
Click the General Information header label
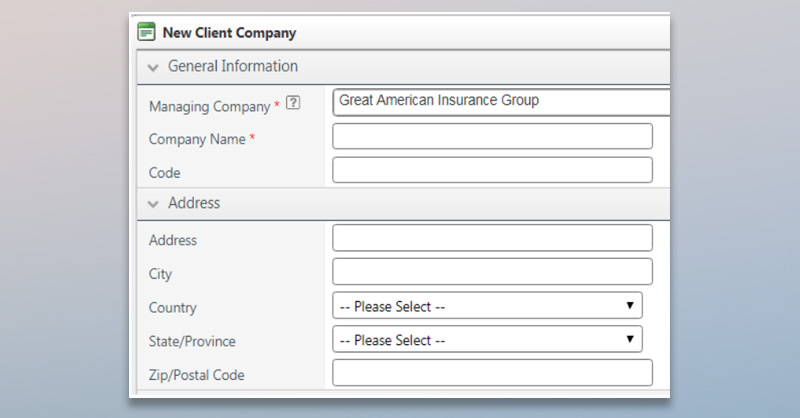tap(232, 67)
